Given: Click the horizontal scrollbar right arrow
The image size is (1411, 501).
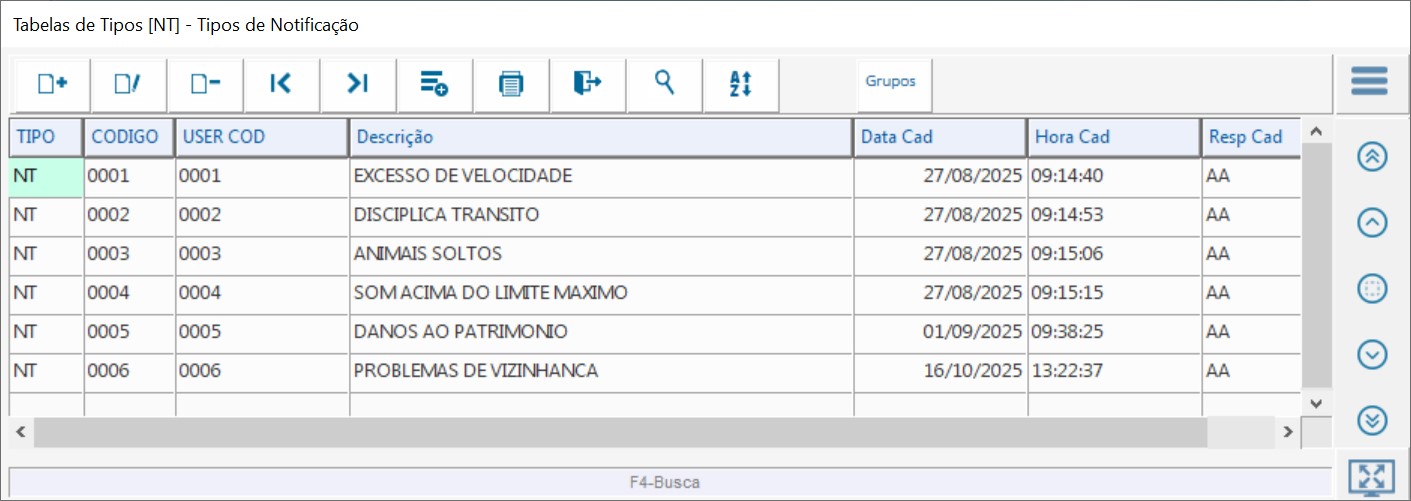Looking at the screenshot, I should [1289, 432].
